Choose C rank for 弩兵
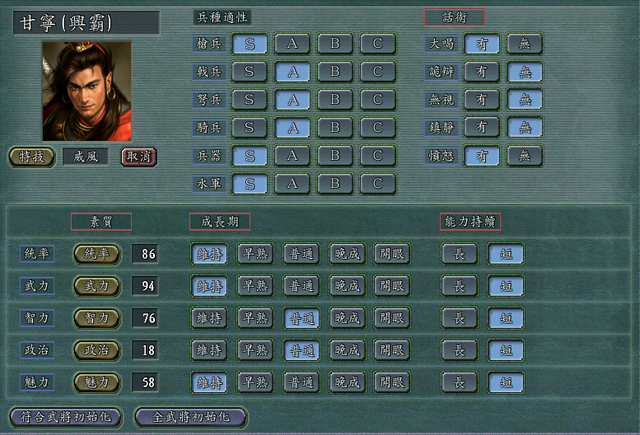 pos(378,100)
